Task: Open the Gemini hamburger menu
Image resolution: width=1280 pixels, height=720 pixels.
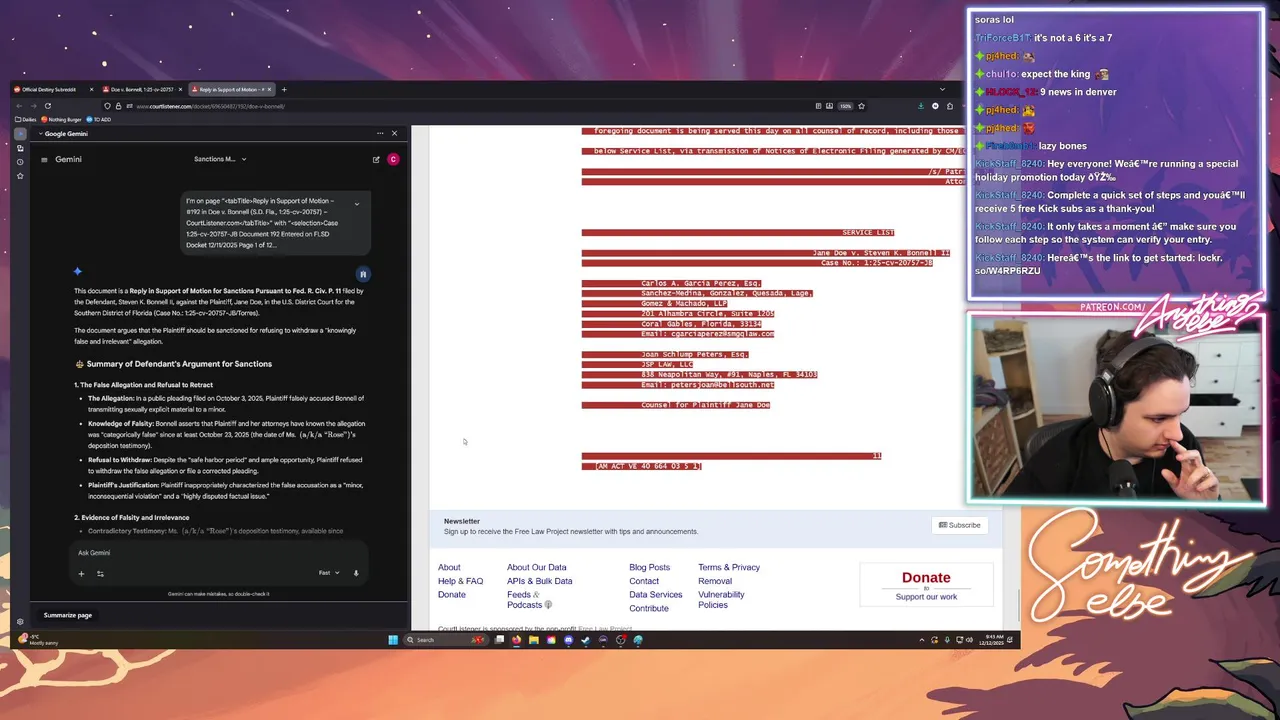Action: 44,159
